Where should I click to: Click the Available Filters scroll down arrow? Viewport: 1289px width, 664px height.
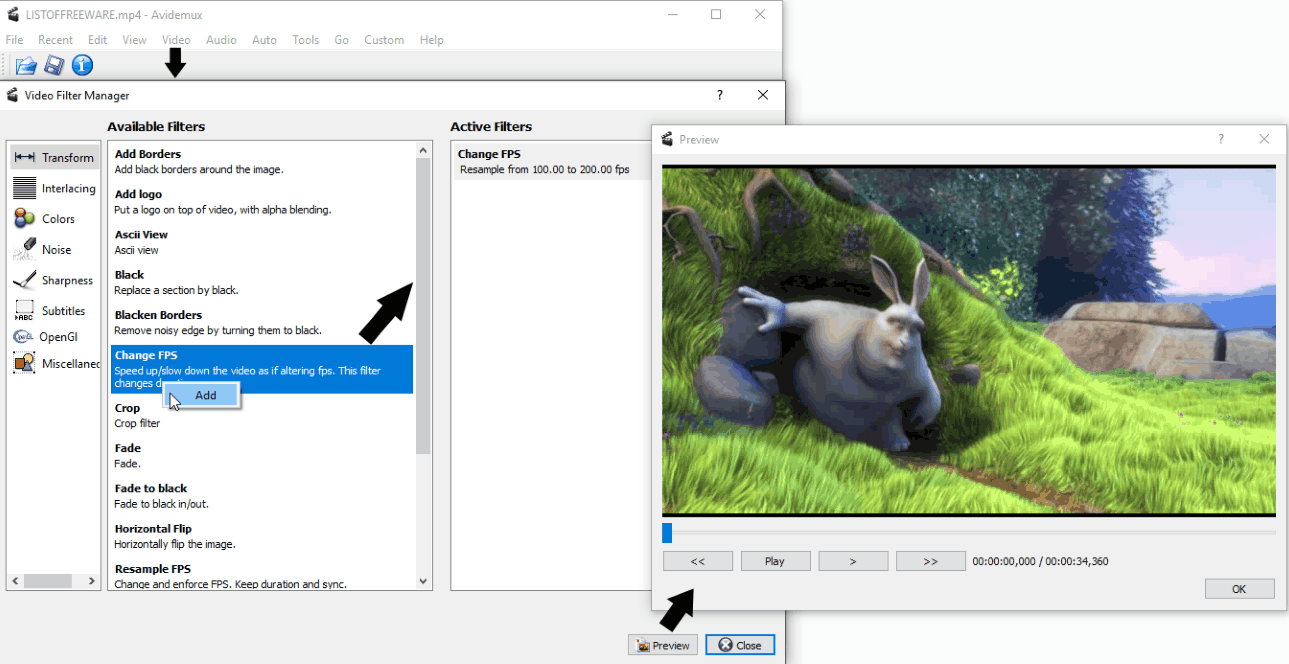click(x=423, y=582)
